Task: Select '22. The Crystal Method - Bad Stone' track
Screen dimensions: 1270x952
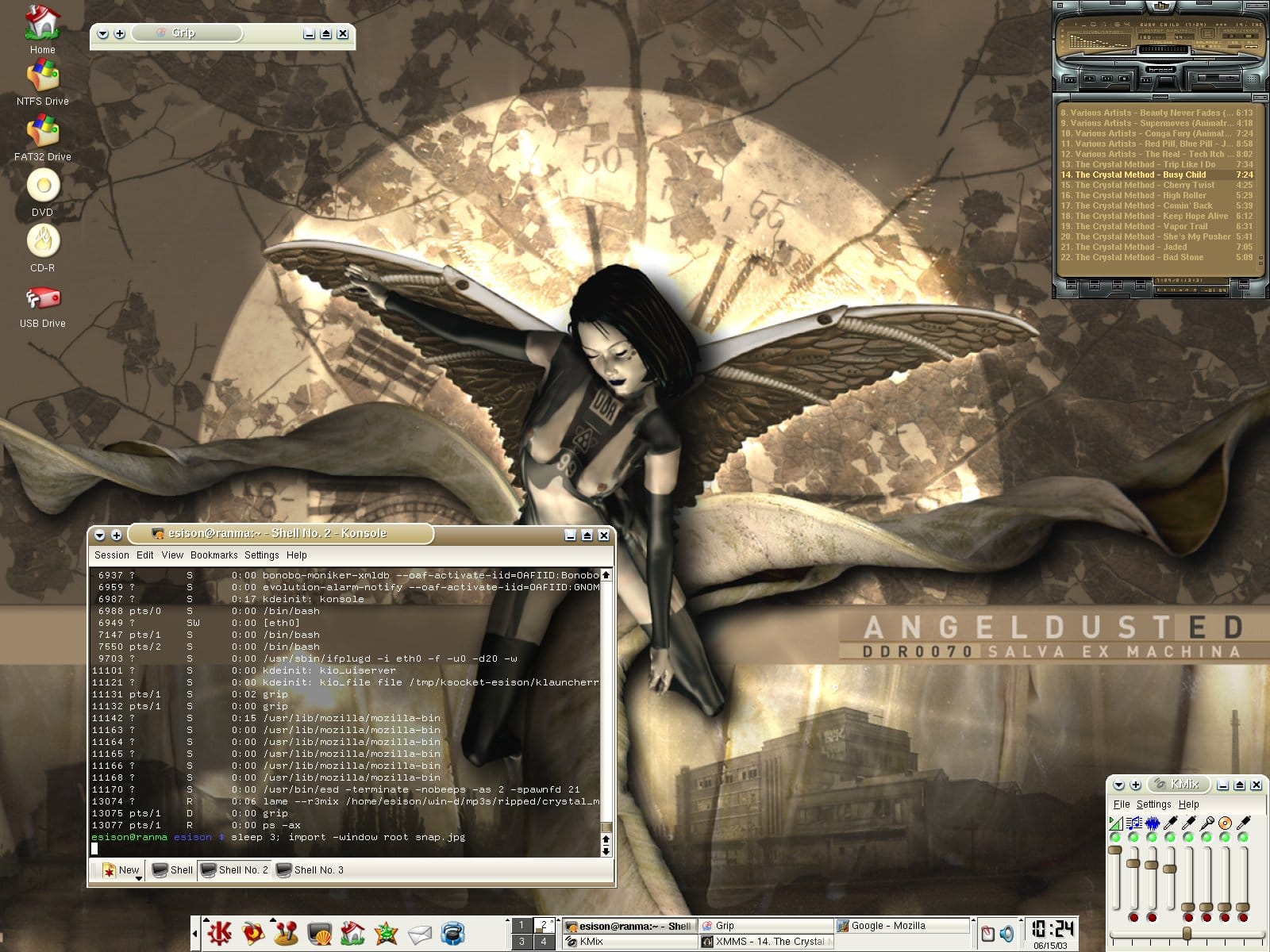Action: (x=1156, y=257)
